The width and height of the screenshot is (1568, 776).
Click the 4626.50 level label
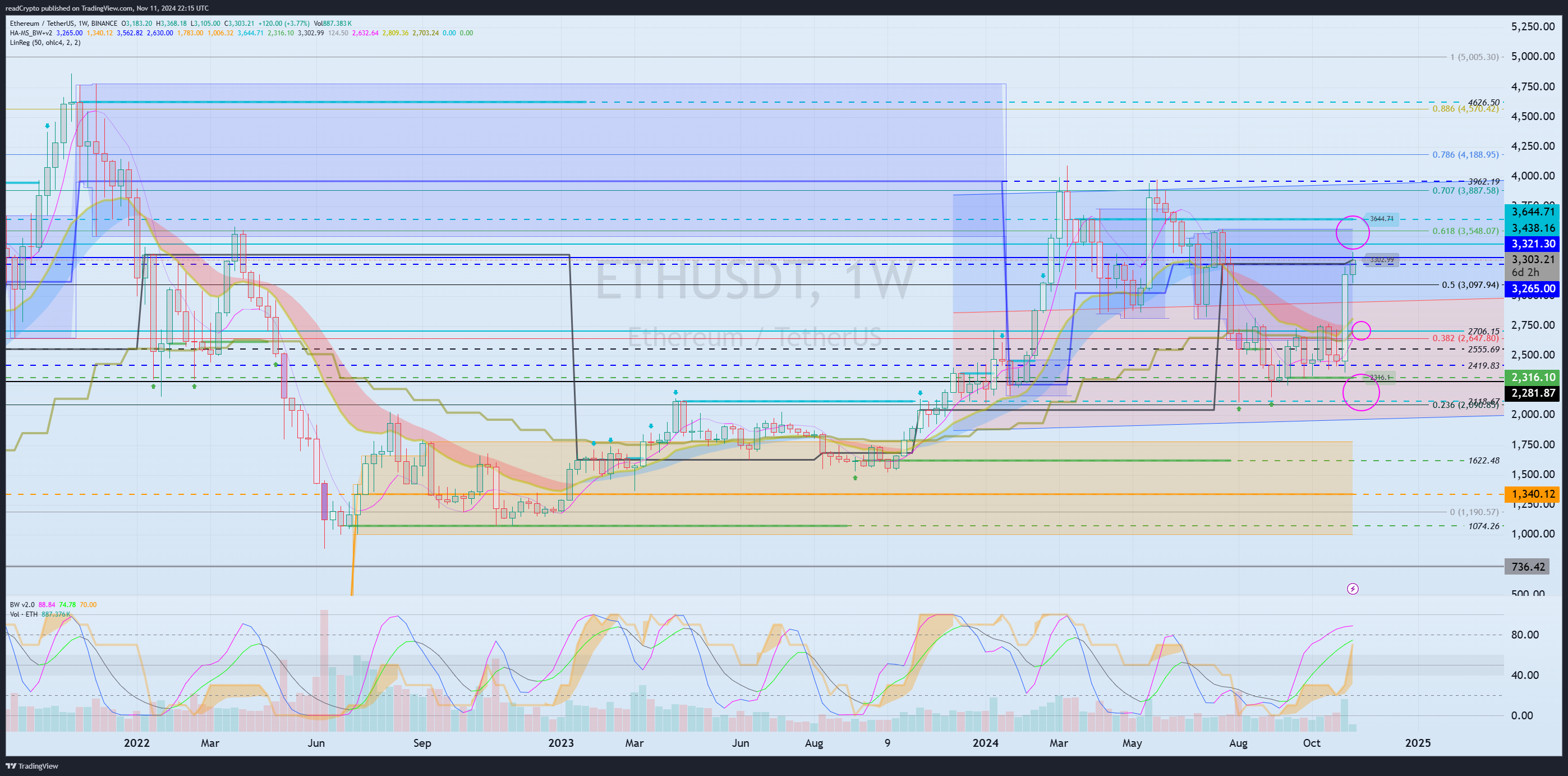(x=1483, y=102)
